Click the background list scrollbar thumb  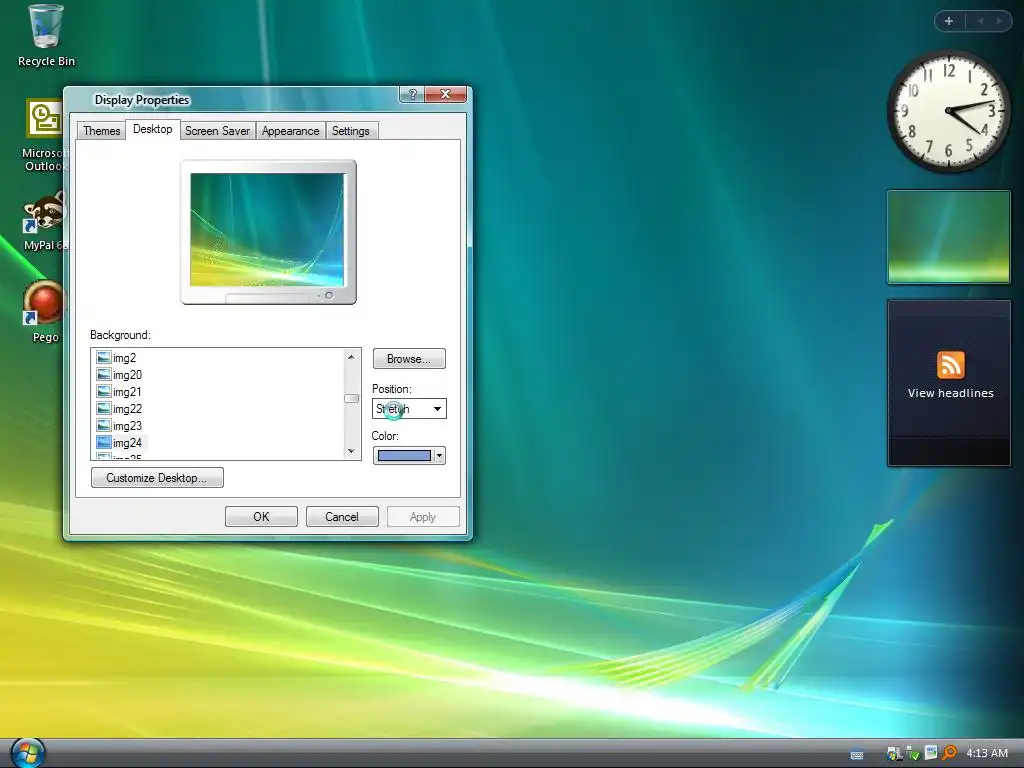(351, 398)
